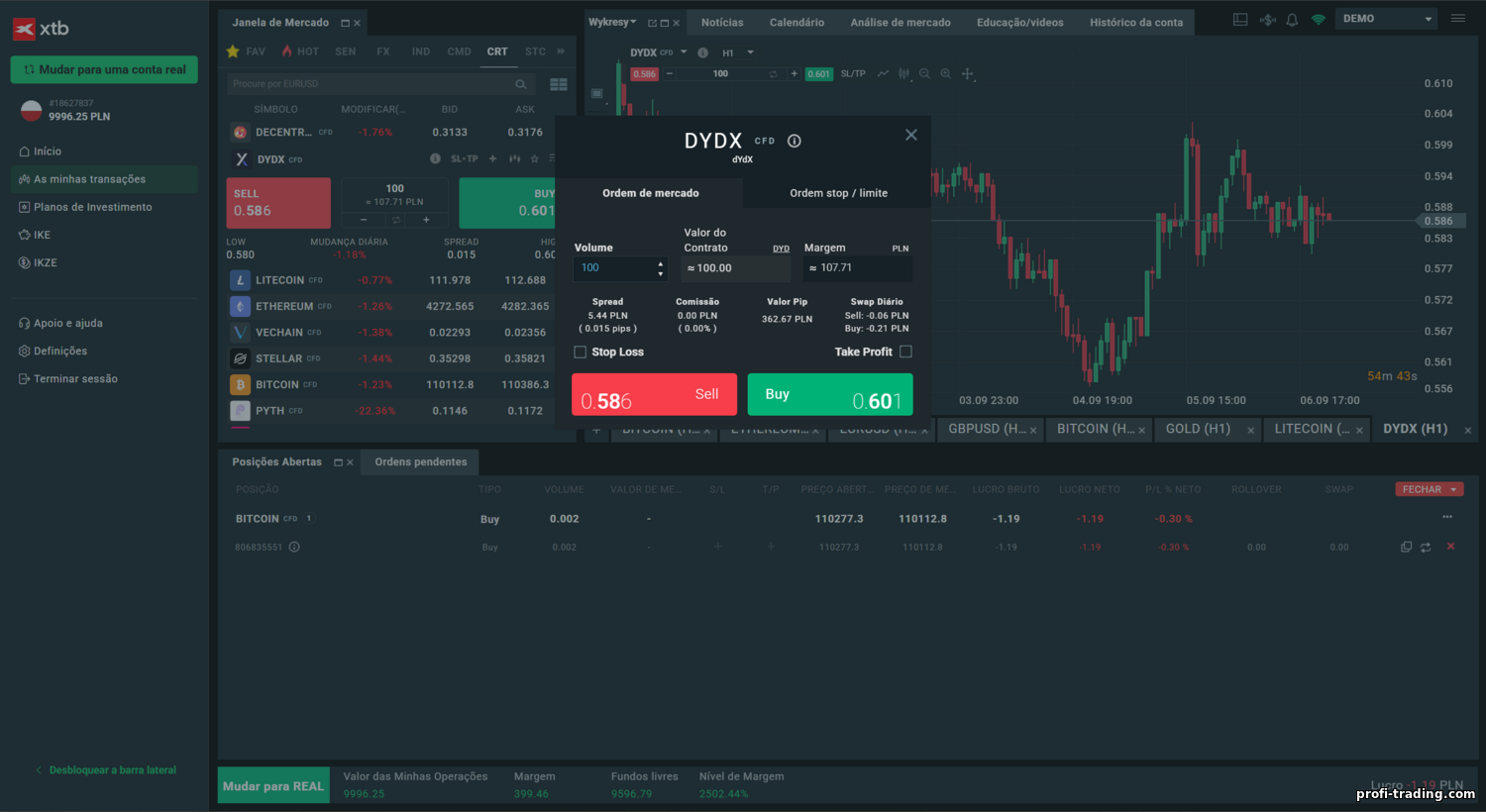Click Mudar para uma conta real
The width and height of the screenshot is (1486, 812).
(103, 69)
